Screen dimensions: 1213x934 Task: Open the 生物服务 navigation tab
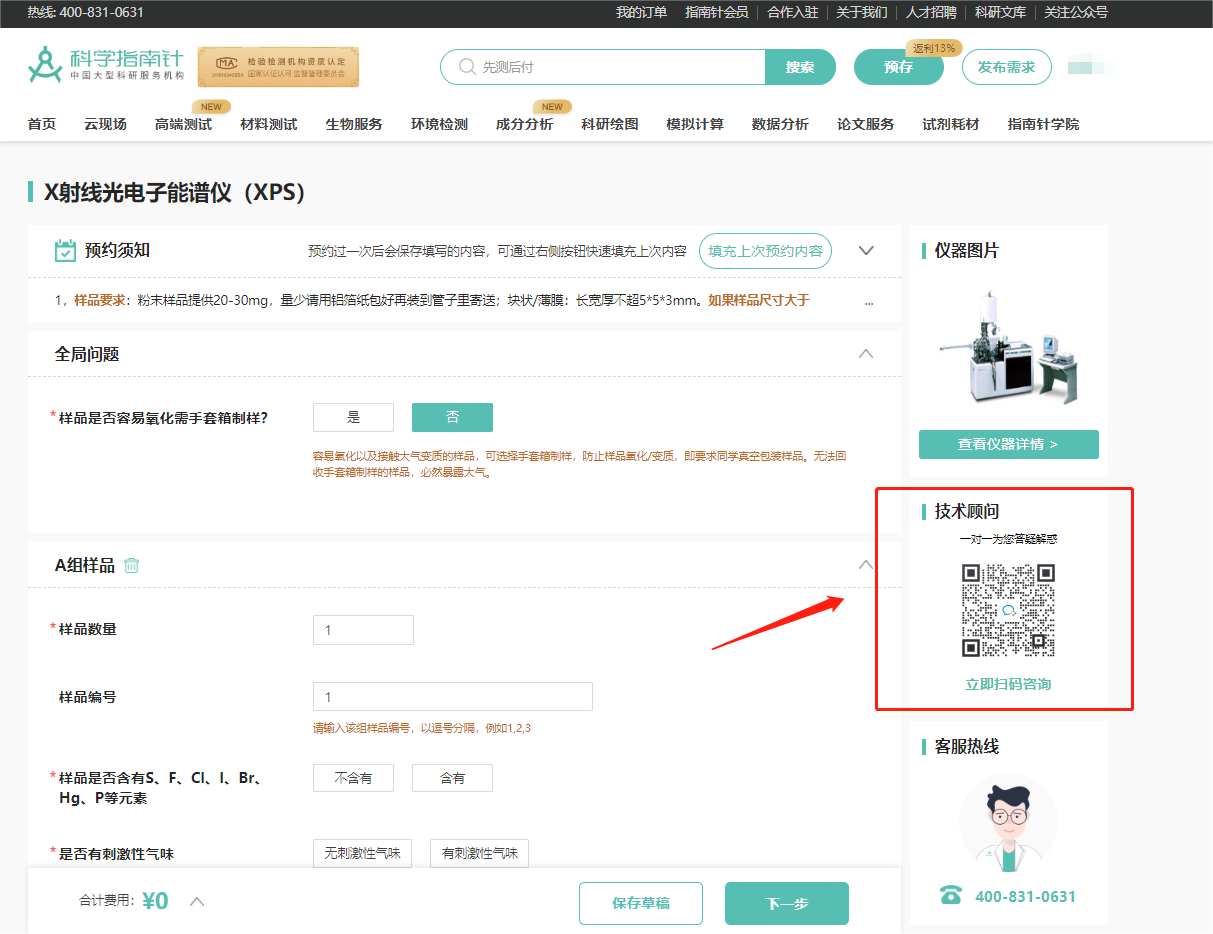(x=351, y=123)
